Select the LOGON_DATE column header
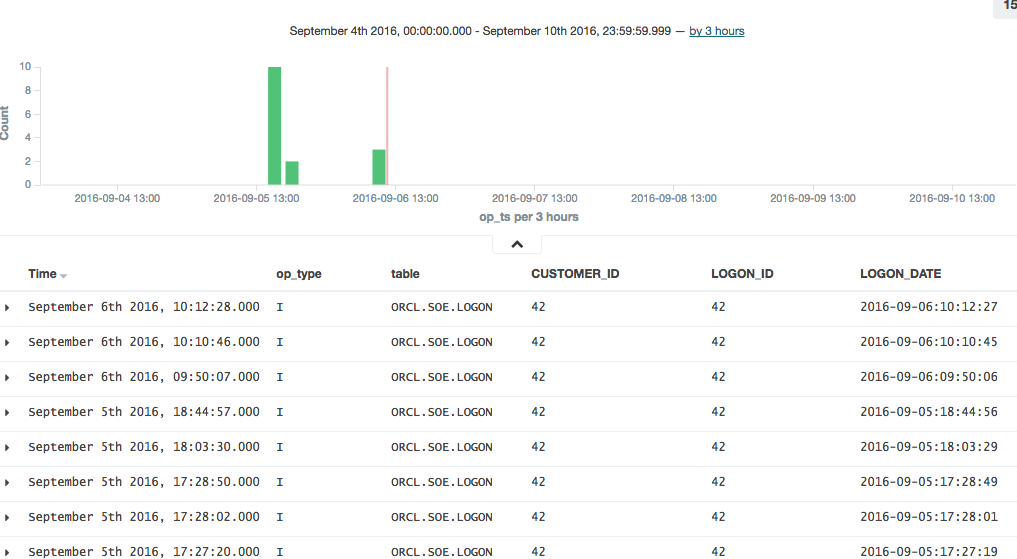The width and height of the screenshot is (1017, 559). 900,274
